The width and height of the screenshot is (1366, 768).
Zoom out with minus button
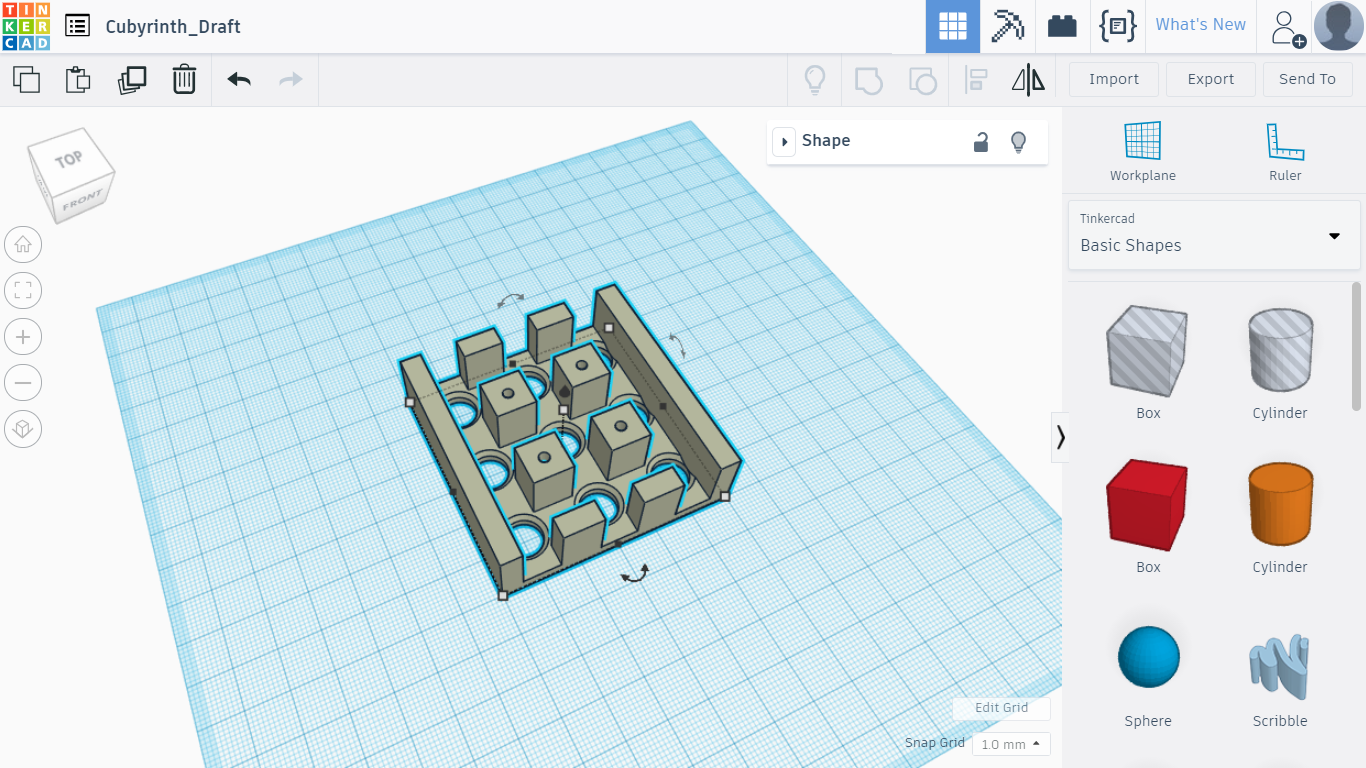[x=23, y=383]
